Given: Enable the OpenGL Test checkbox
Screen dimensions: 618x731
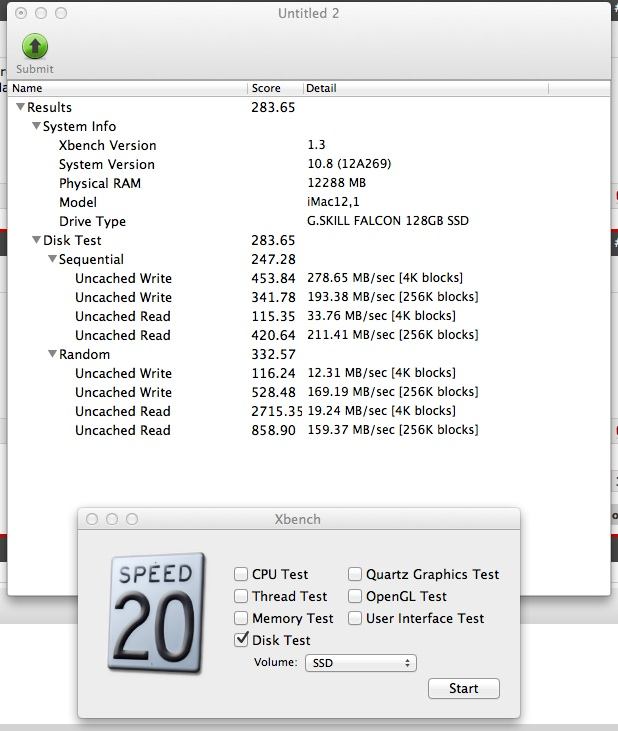Looking at the screenshot, I should pos(355,596).
